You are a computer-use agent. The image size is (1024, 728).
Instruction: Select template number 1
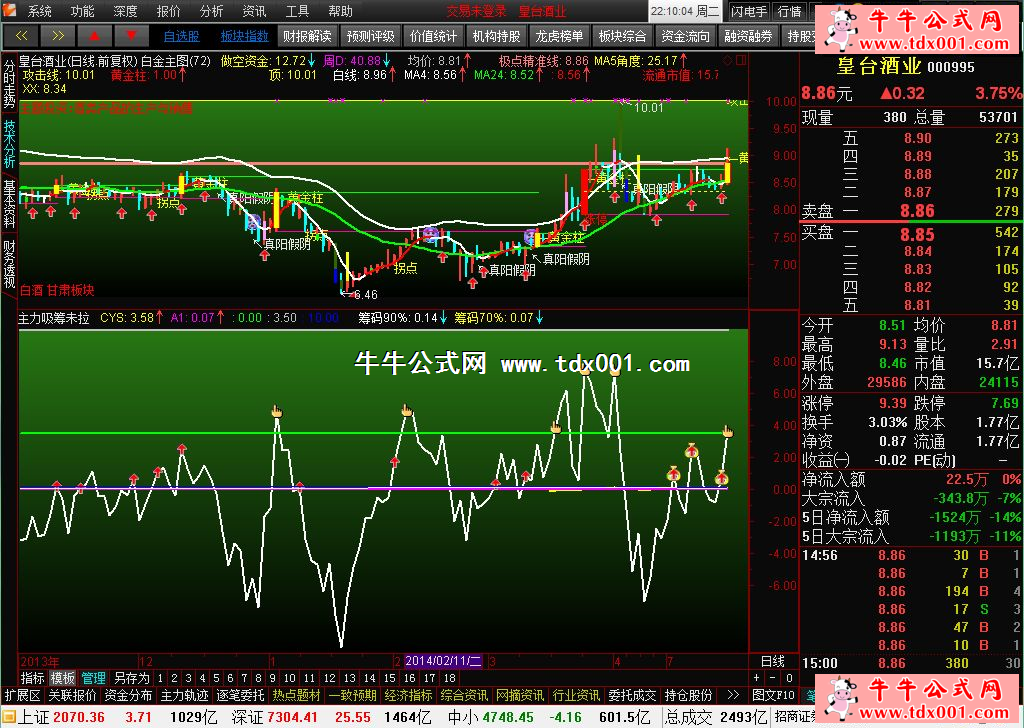[x=160, y=678]
